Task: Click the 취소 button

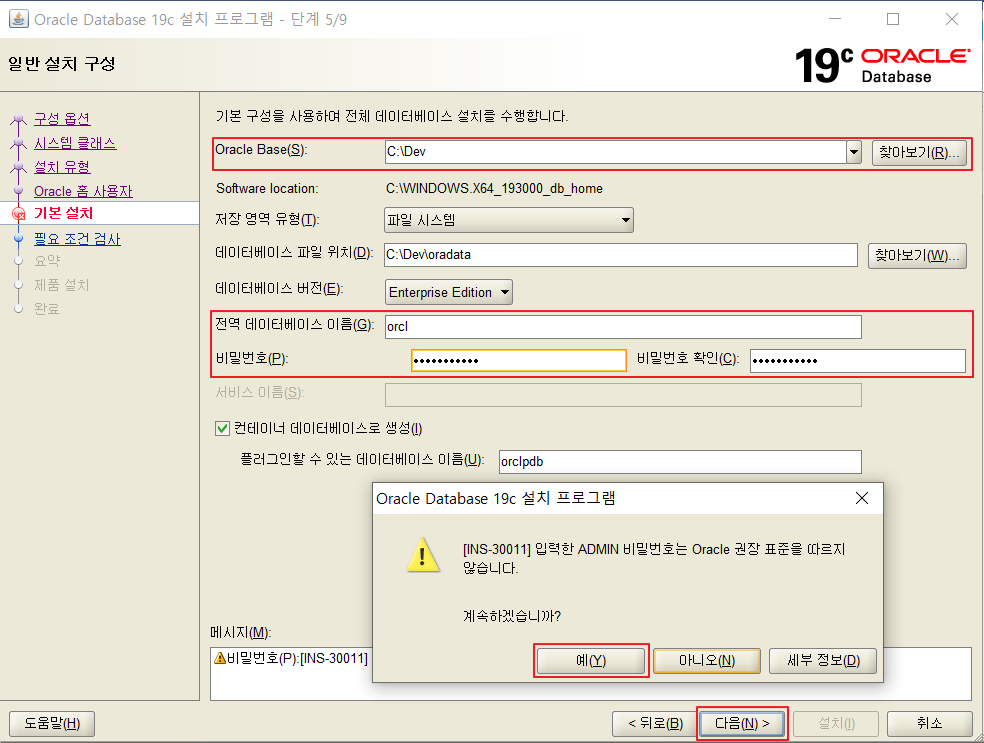Action: [929, 724]
